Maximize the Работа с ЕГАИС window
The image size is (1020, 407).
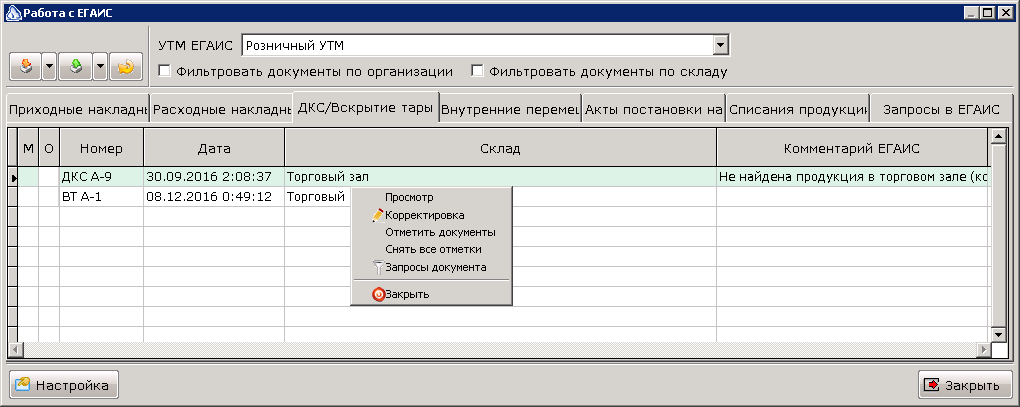[989, 12]
